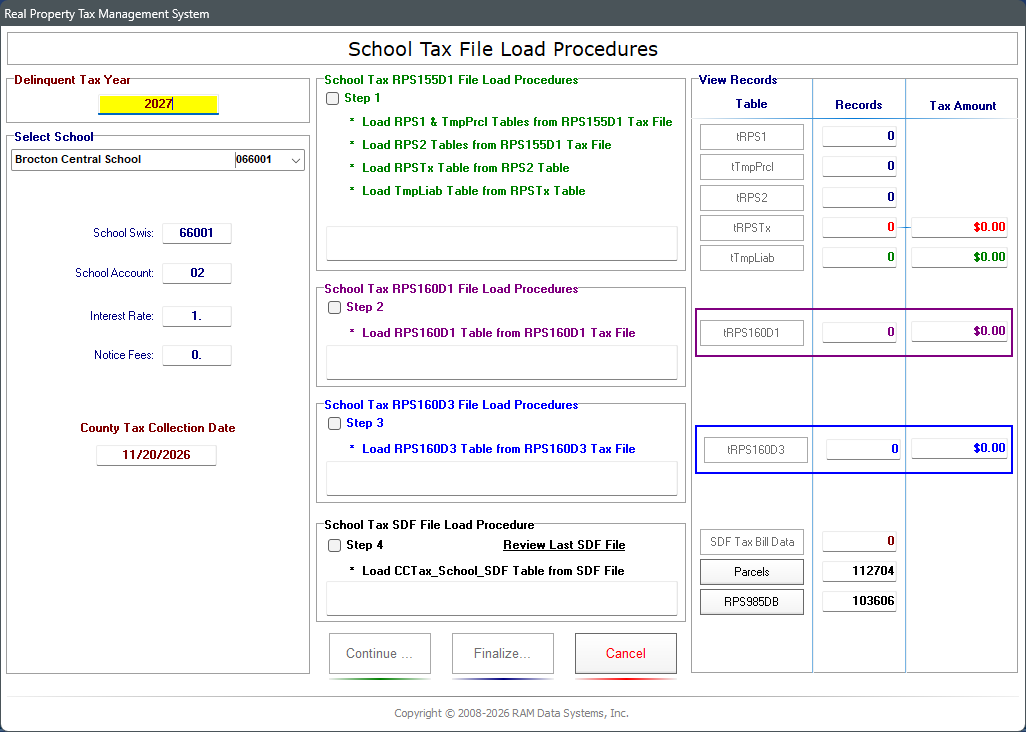Screen dimensions: 1026x732
Task: Click the School Account field
Action: (x=196, y=273)
